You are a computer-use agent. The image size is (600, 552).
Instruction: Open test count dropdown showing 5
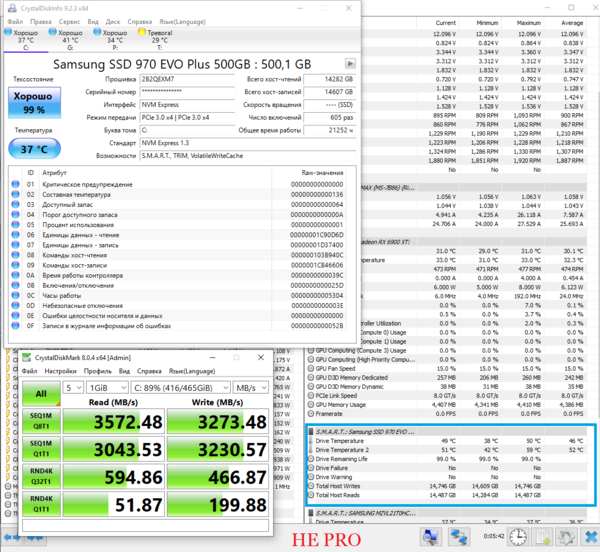[x=73, y=388]
